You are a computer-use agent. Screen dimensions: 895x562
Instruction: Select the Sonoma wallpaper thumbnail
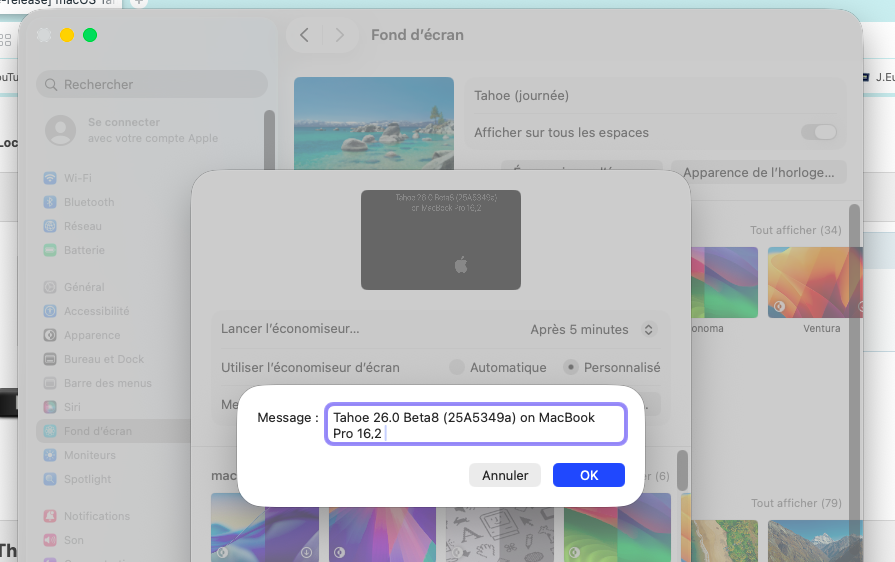[724, 282]
